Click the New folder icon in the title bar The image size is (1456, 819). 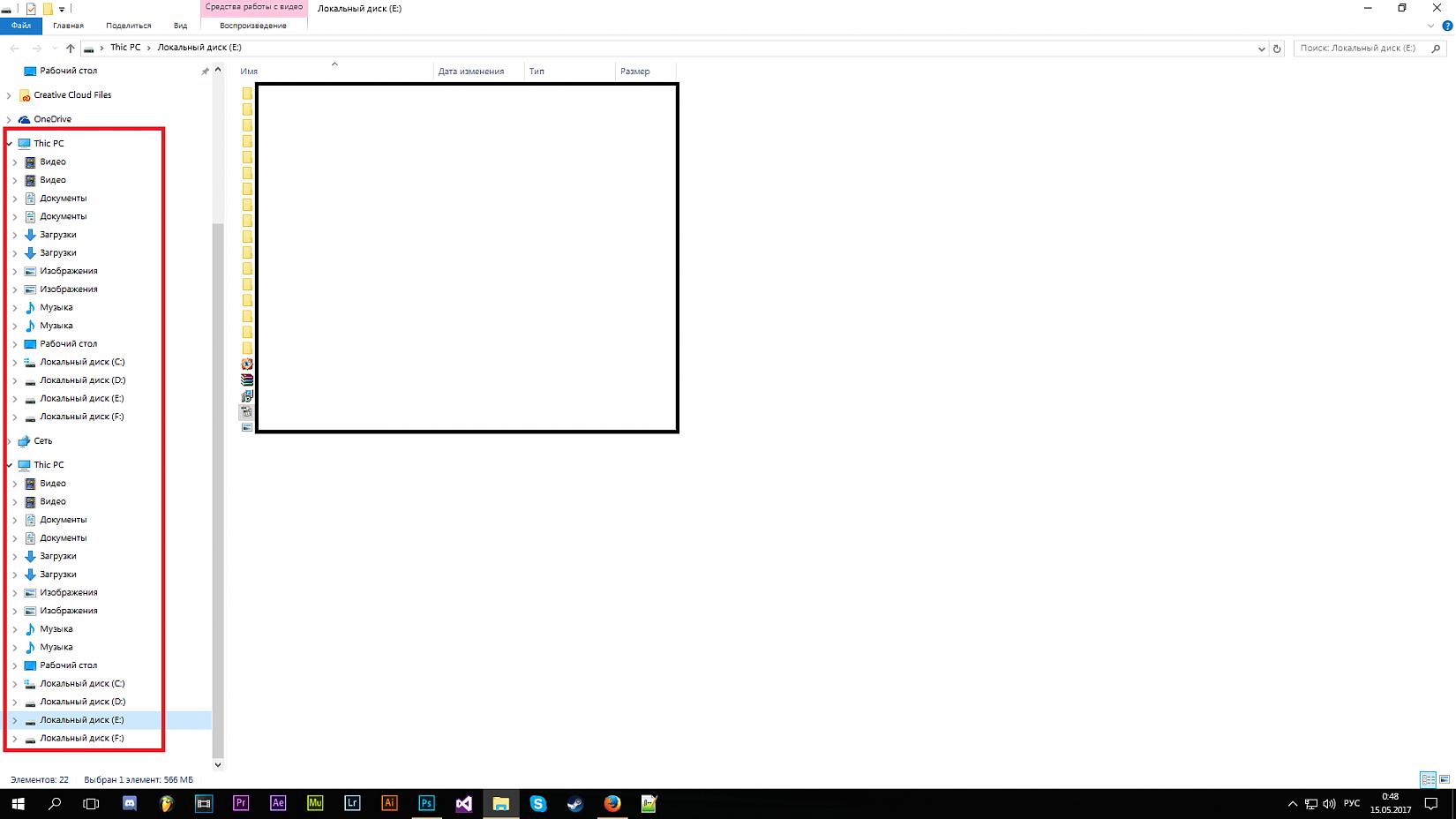(x=48, y=9)
